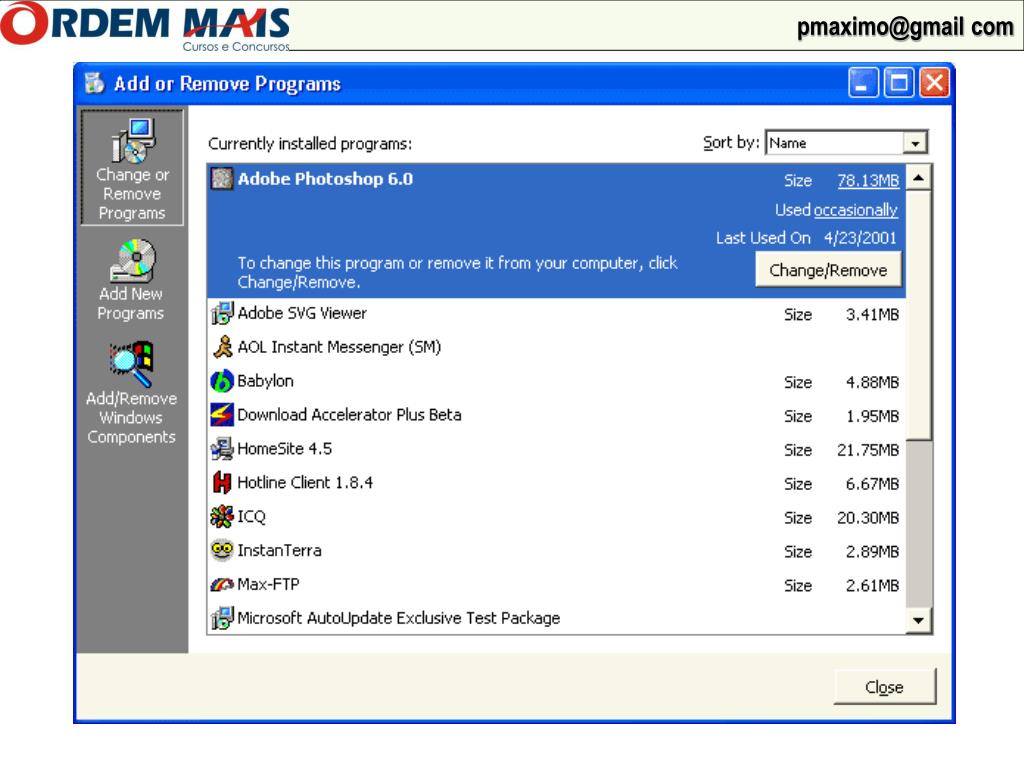Click the 20.30MB size value
This screenshot has height=768, width=1024.
point(868,519)
